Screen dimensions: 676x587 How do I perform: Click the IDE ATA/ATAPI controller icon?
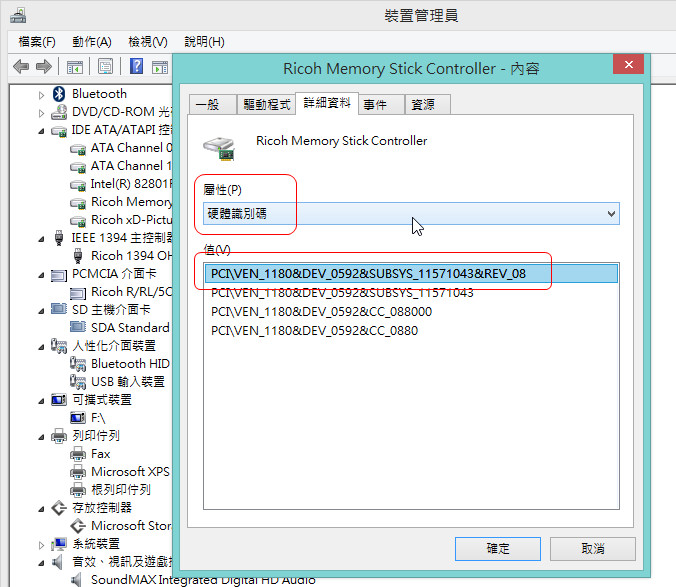point(59,131)
